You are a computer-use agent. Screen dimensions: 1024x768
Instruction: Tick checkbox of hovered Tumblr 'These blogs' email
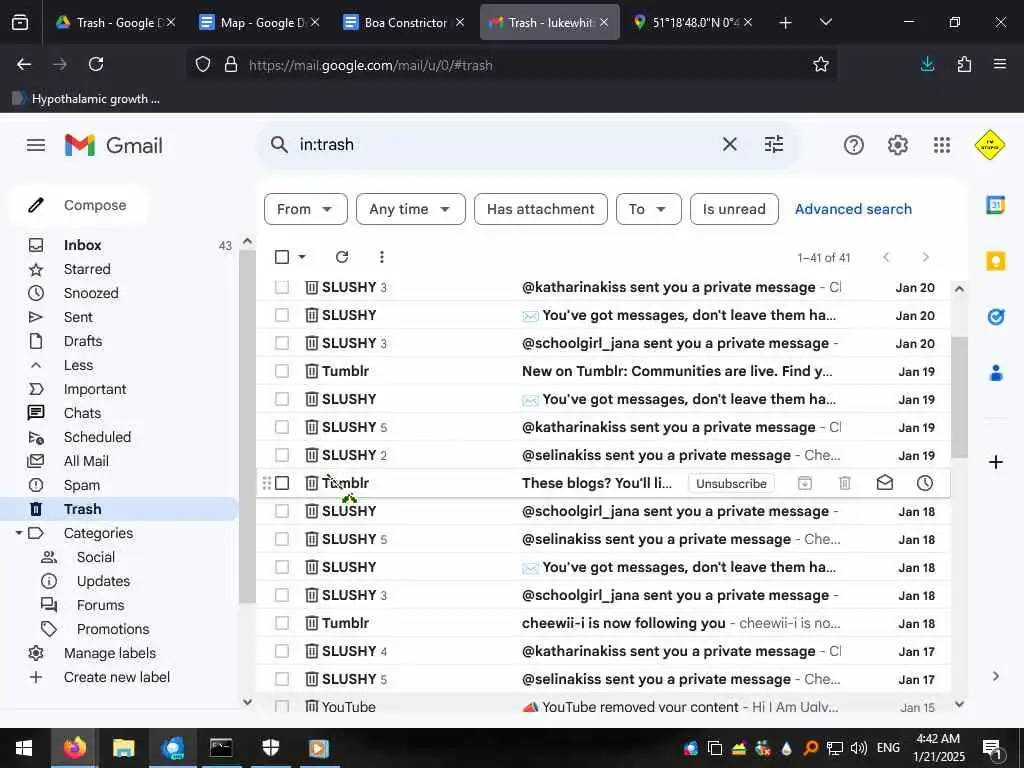click(x=281, y=483)
